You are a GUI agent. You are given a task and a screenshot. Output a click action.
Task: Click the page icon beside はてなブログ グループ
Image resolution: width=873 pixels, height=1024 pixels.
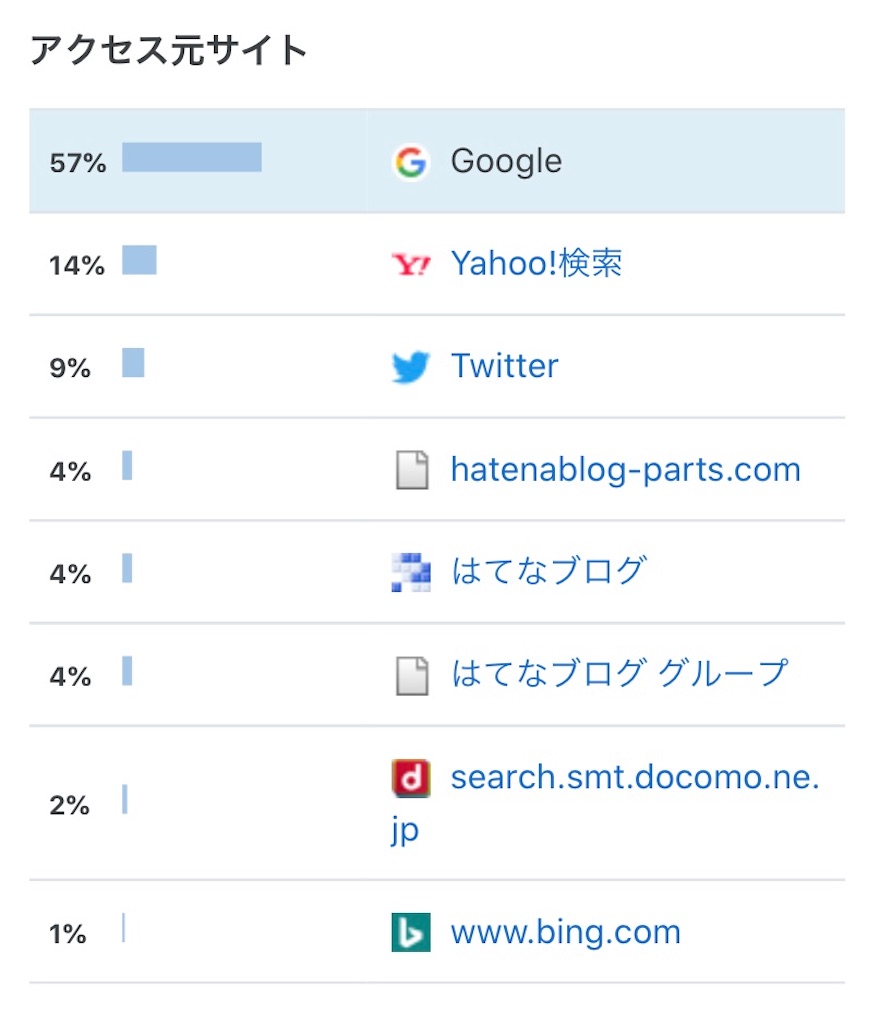(412, 675)
